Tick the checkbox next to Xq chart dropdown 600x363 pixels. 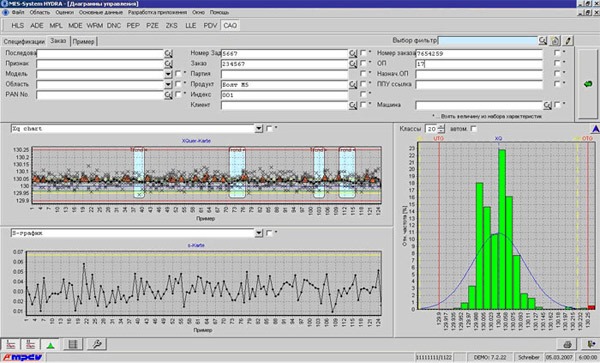point(269,129)
